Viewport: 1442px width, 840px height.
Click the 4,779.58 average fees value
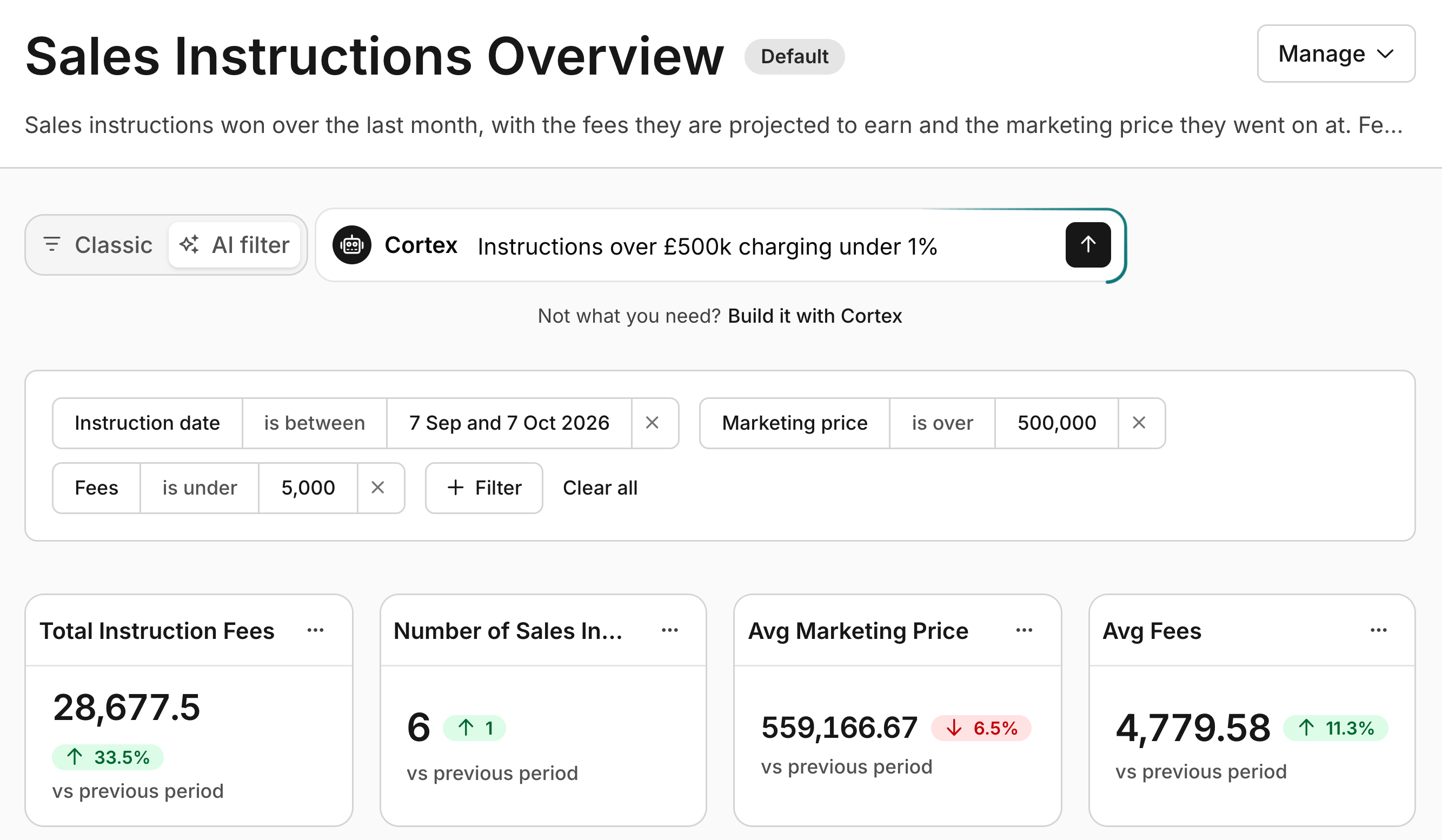point(1193,728)
